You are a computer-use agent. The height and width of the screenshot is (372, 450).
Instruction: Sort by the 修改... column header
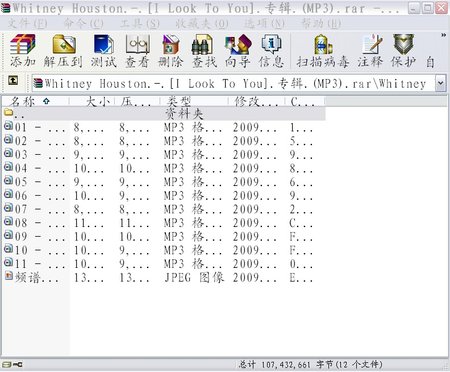click(x=257, y=101)
